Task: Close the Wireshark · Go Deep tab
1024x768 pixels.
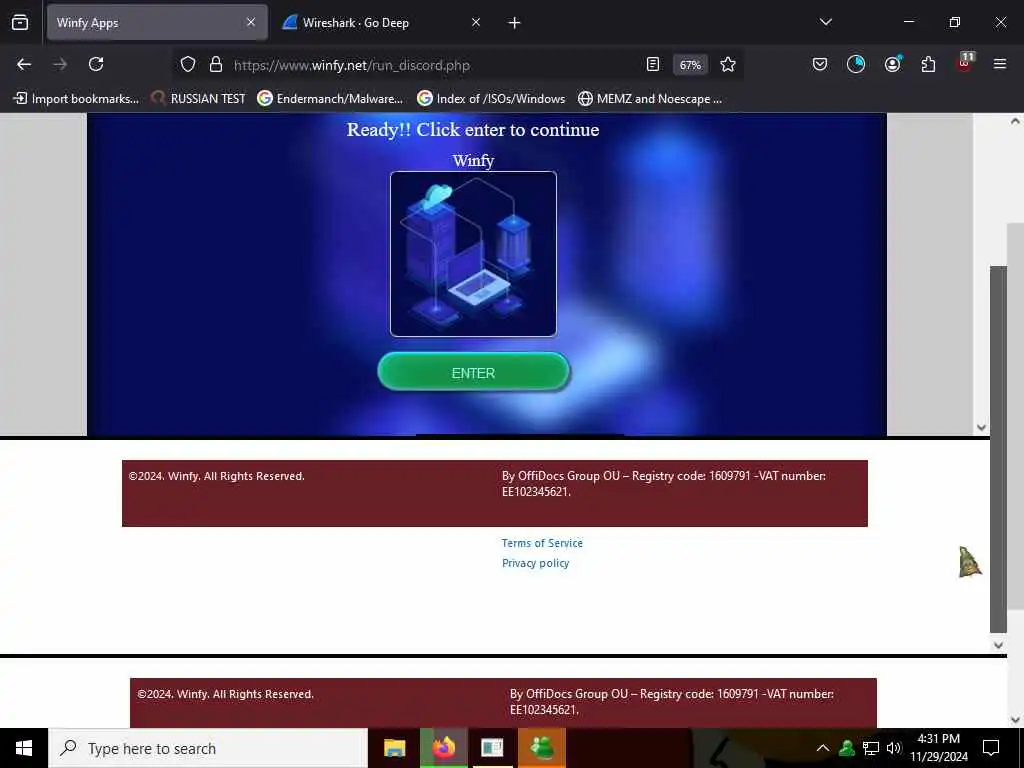Action: [x=476, y=22]
